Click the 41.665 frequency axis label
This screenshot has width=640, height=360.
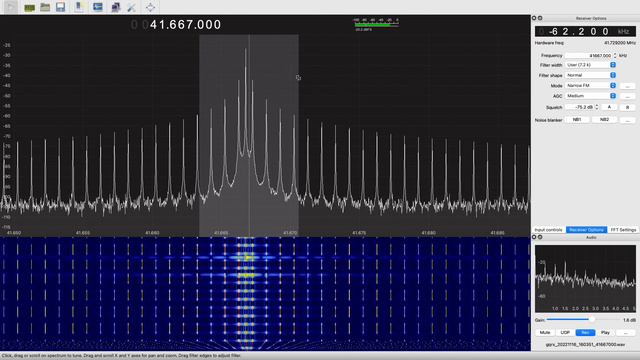point(221,233)
